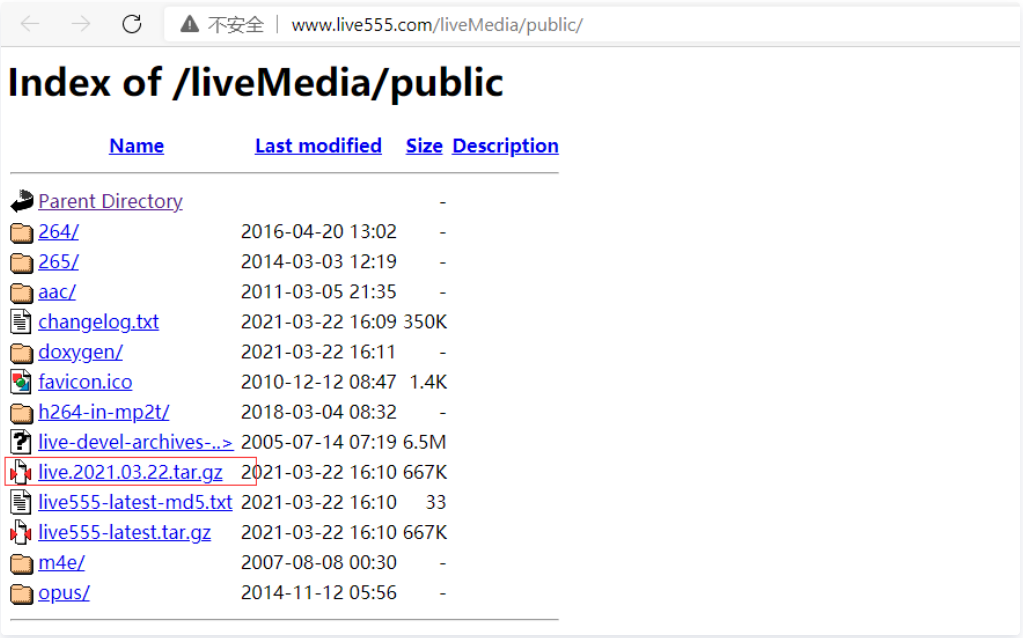
Task: Select the date 2016-04-20 13:02
Action: [x=318, y=232]
